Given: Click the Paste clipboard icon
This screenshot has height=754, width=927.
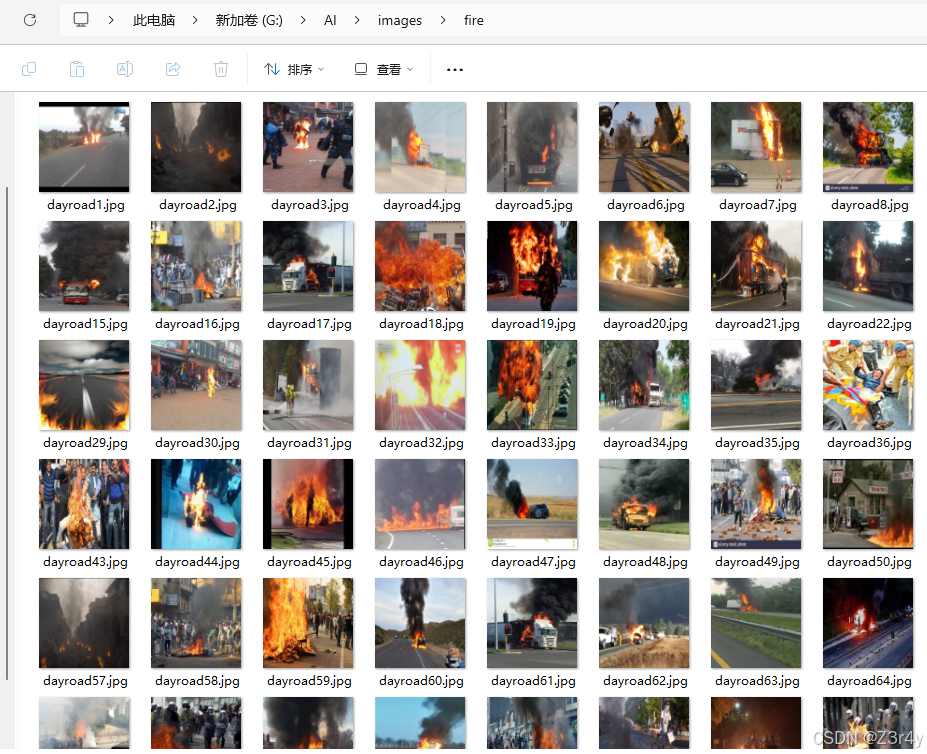Looking at the screenshot, I should pyautogui.click(x=77, y=70).
